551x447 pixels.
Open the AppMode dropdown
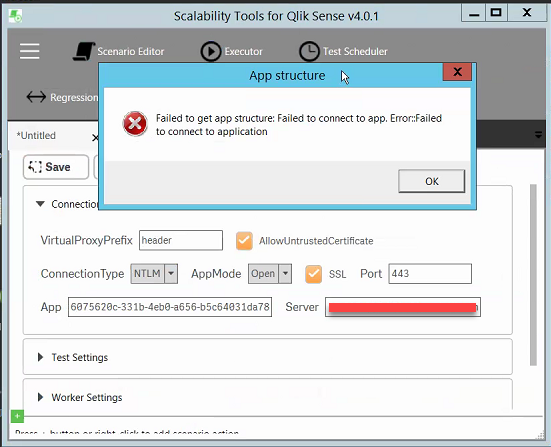point(270,274)
